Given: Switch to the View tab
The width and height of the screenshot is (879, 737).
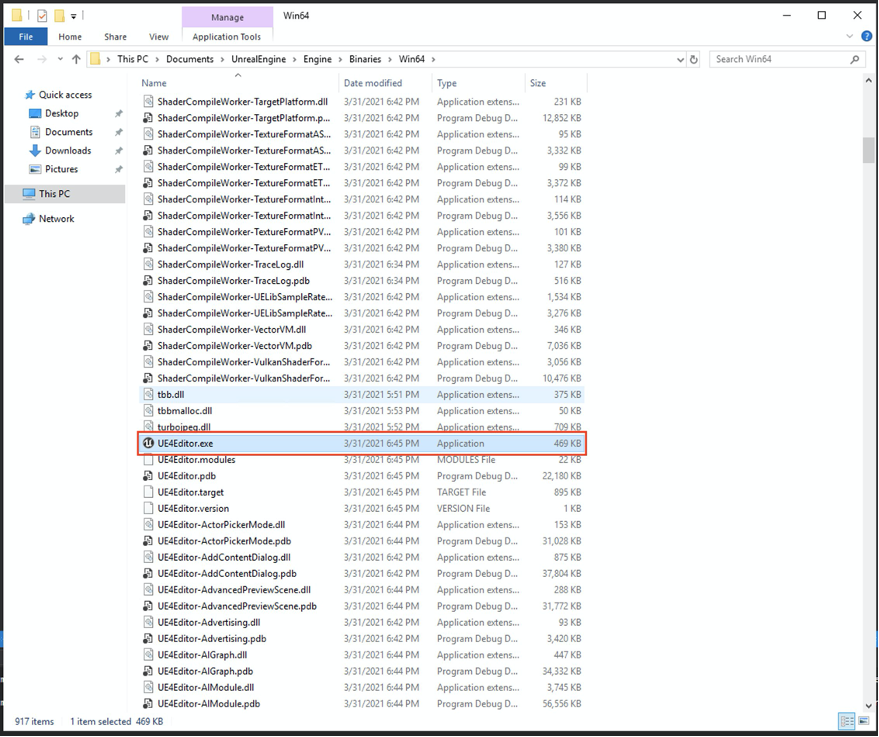Looking at the screenshot, I should pyautogui.click(x=159, y=36).
